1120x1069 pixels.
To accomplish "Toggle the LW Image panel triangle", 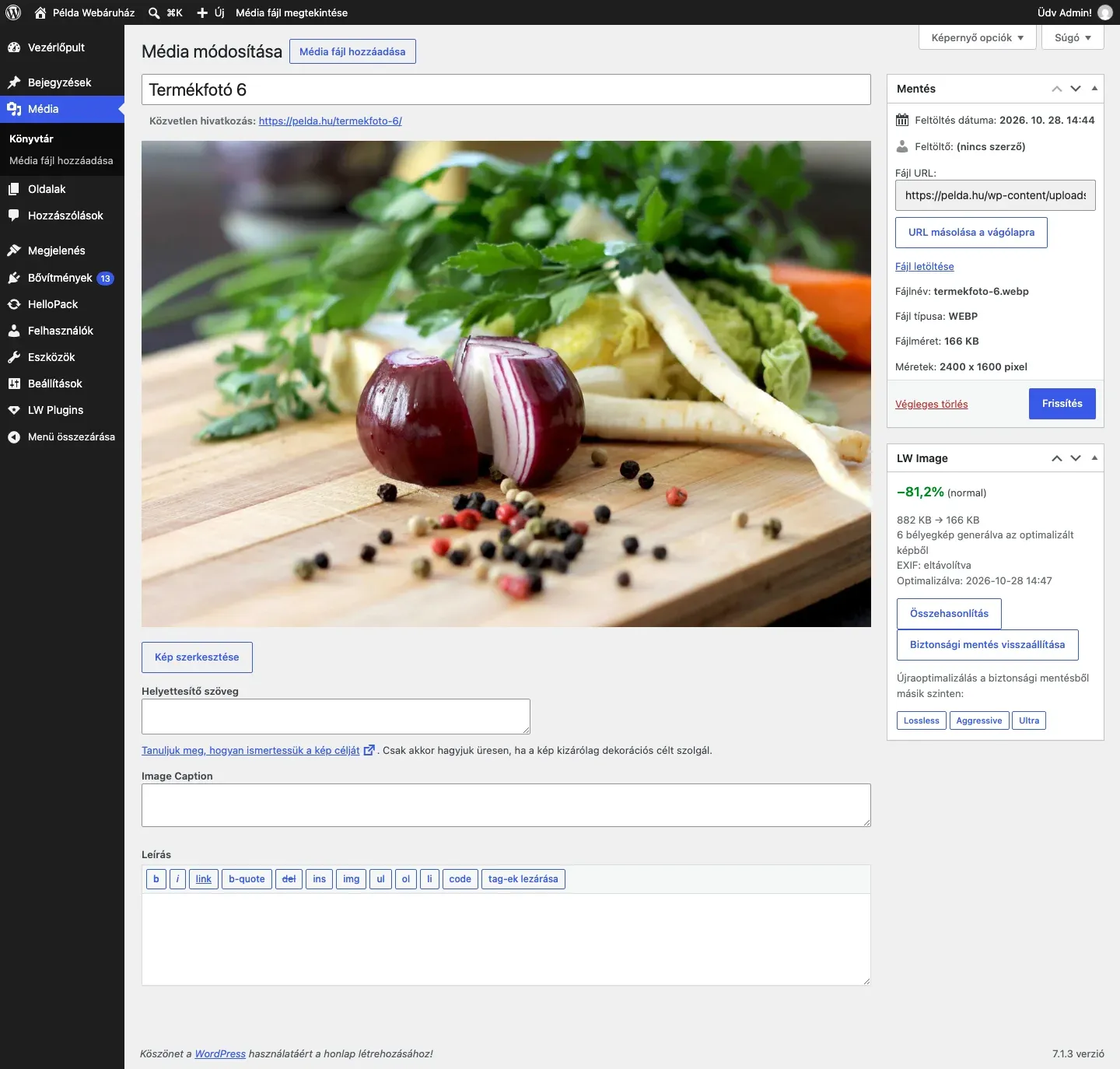I will click(x=1094, y=458).
